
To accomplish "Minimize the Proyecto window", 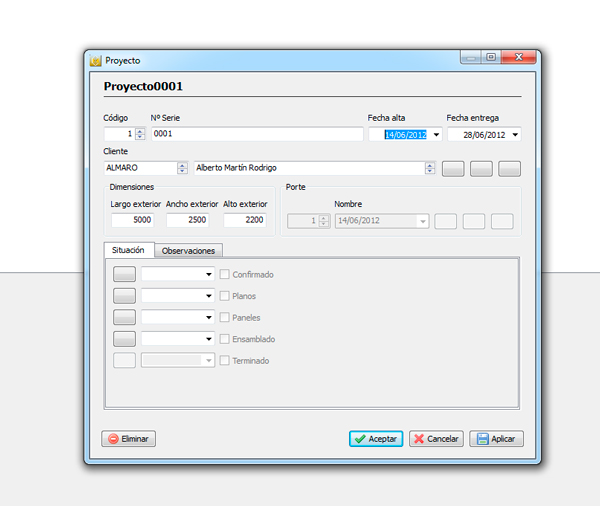I will pos(471,57).
